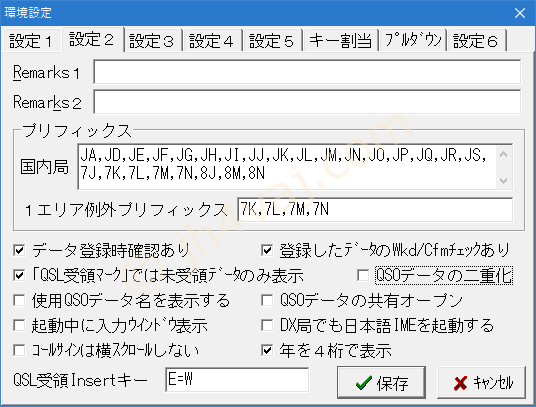
Task: Click the キャンセル button with red X
Action: point(482,382)
